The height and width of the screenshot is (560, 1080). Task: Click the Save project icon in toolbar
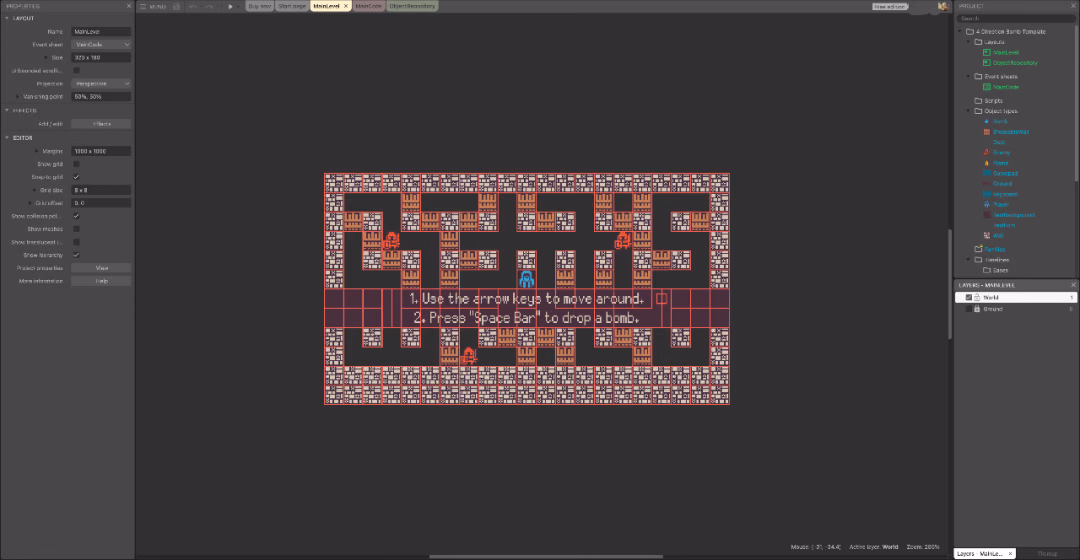[177, 6]
